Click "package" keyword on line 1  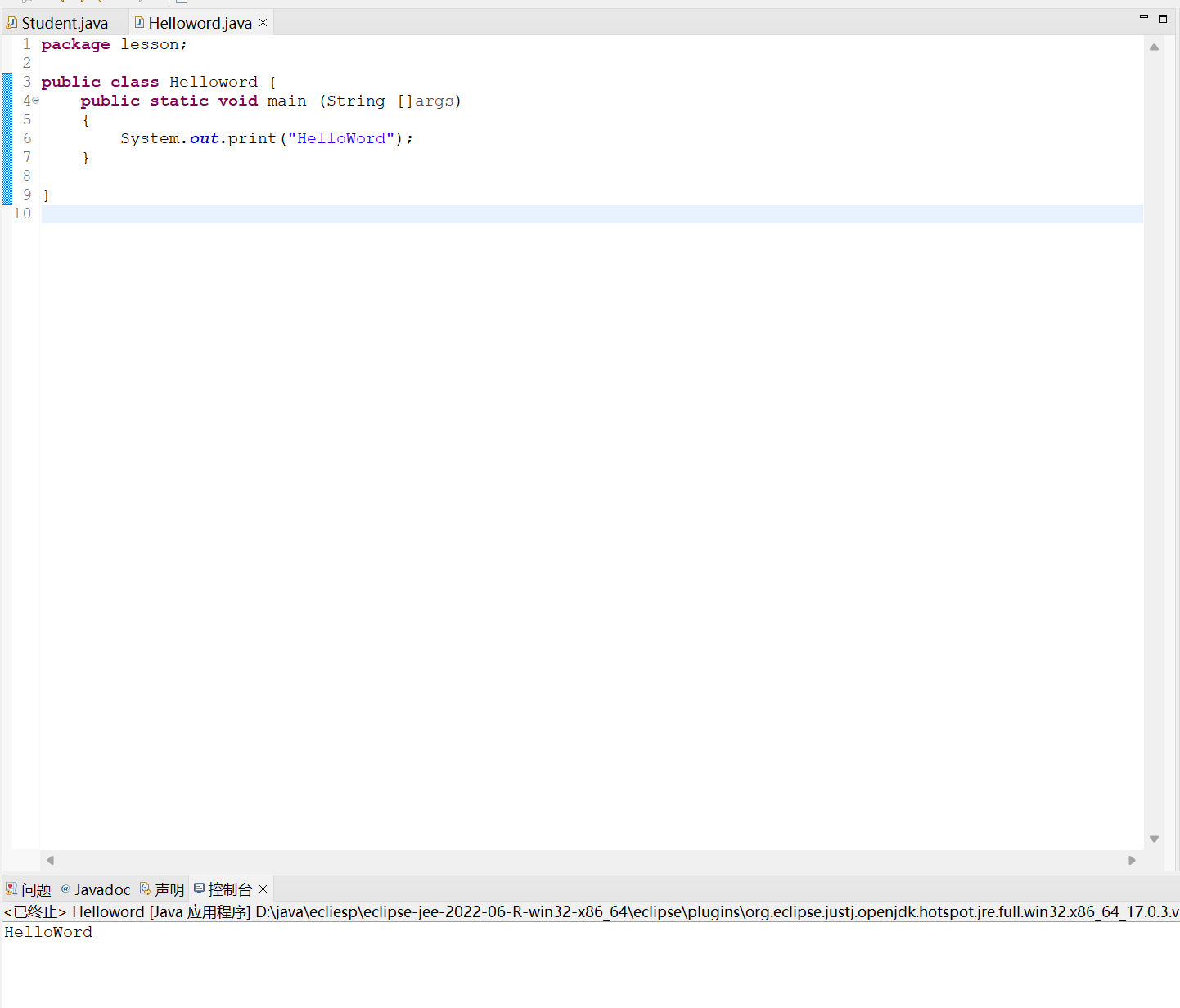[75, 45]
